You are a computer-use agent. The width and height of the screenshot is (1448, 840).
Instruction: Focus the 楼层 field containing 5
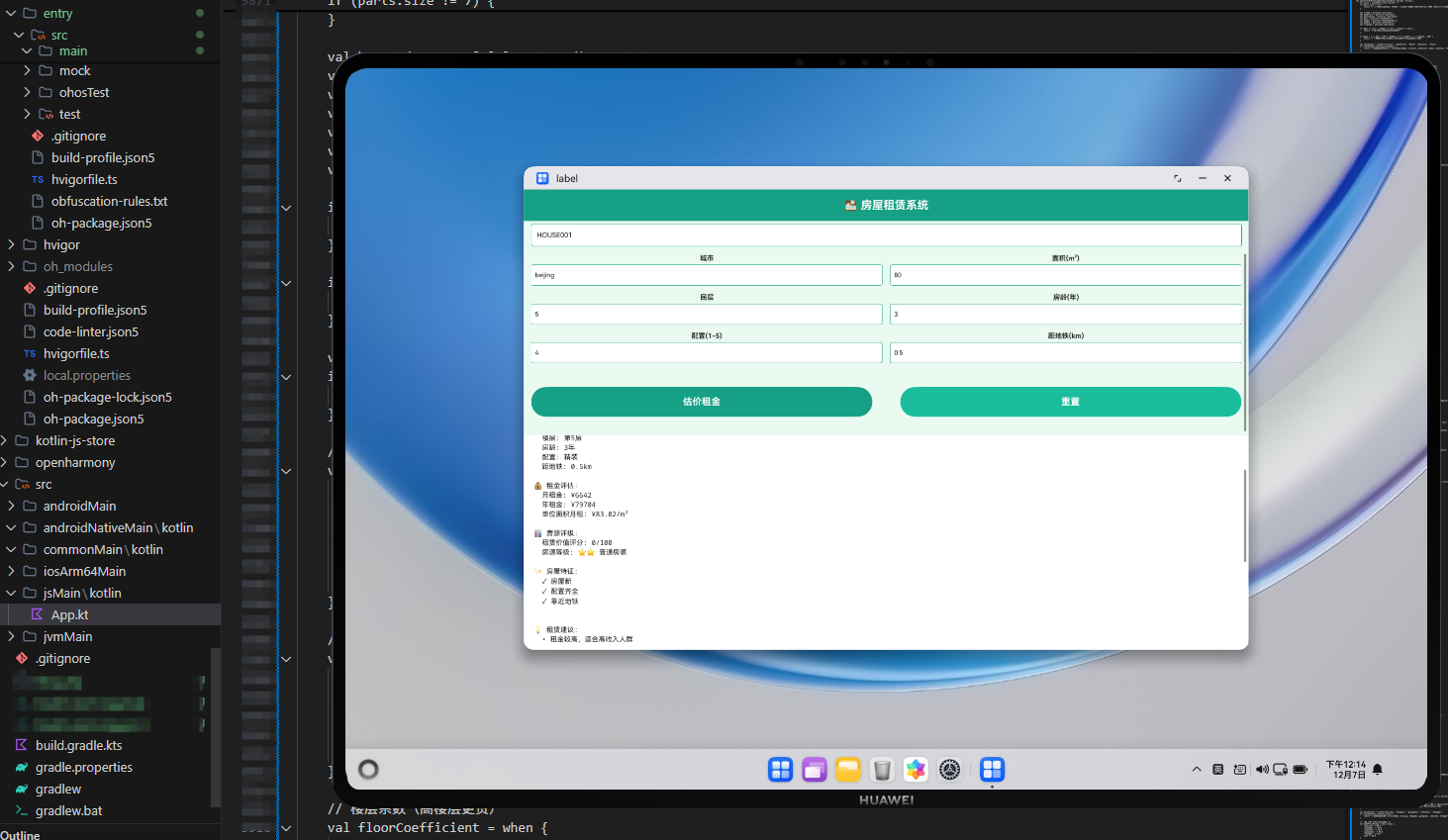tap(707, 314)
